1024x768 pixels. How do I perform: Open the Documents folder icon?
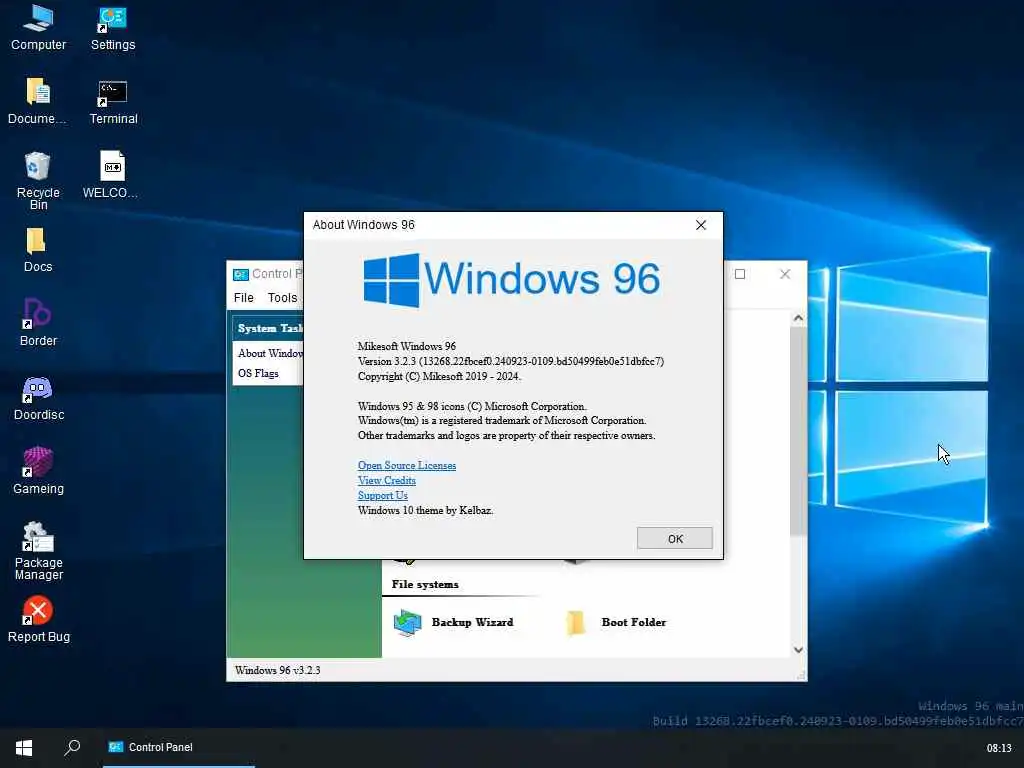pyautogui.click(x=38, y=101)
